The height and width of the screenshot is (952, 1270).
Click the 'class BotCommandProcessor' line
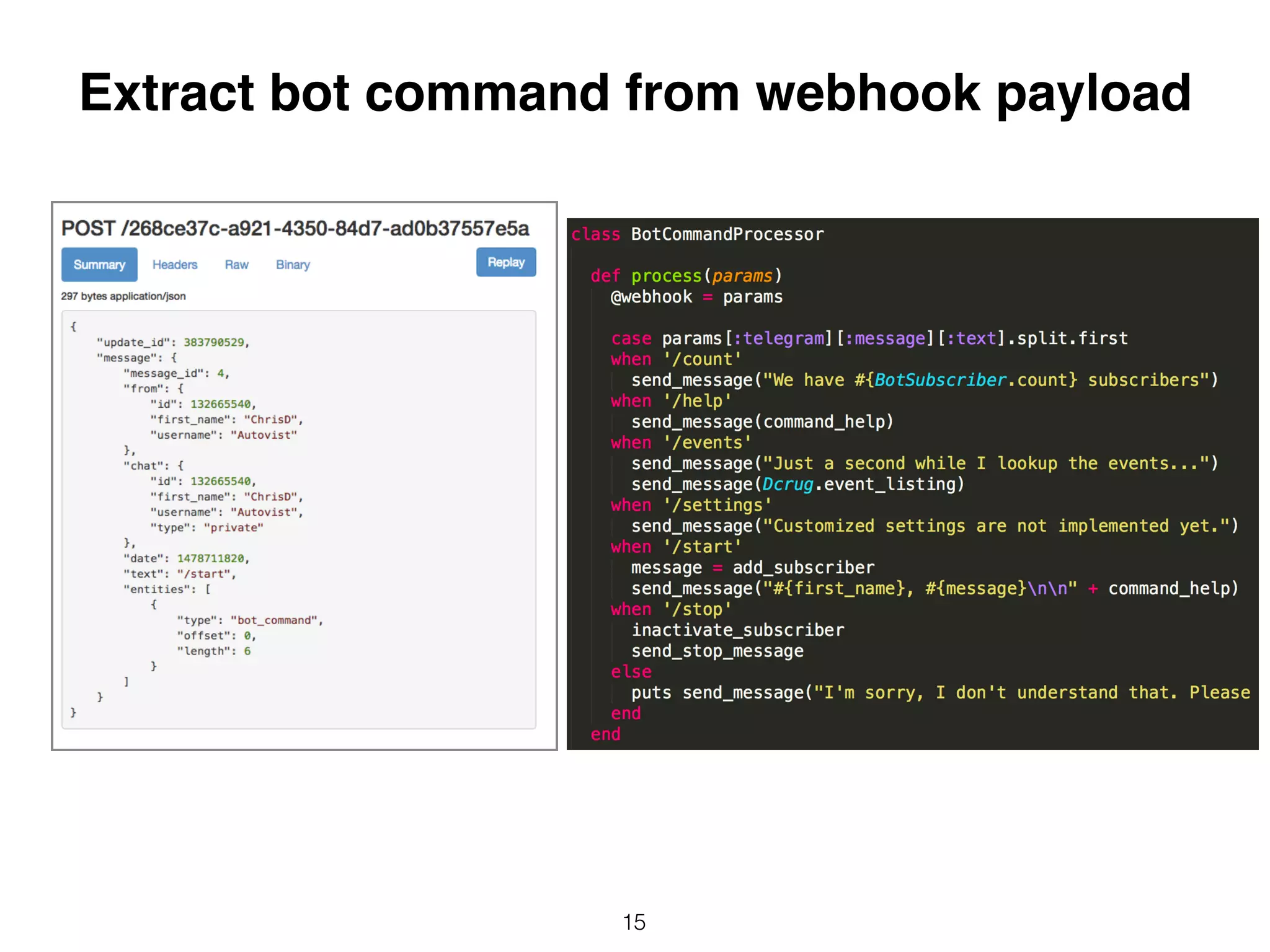coord(698,234)
